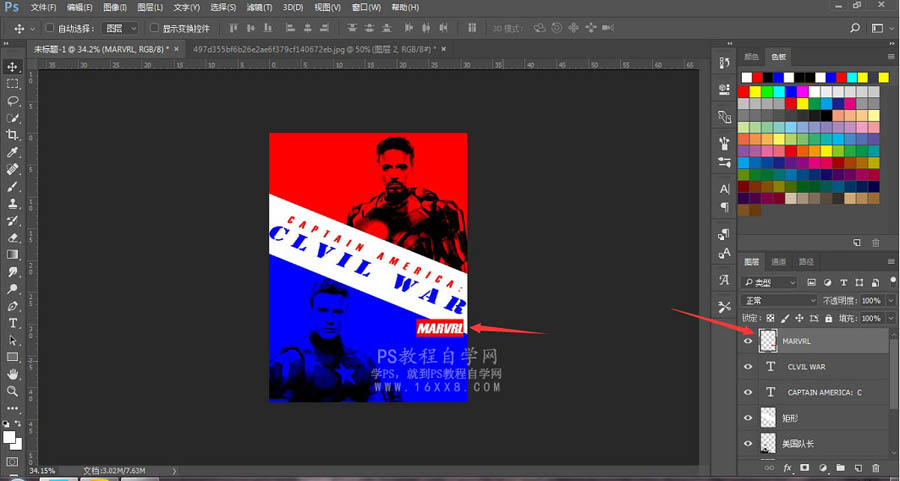This screenshot has height=481, width=900.
Task: Click the trash icon to delete layer
Action: 876,468
